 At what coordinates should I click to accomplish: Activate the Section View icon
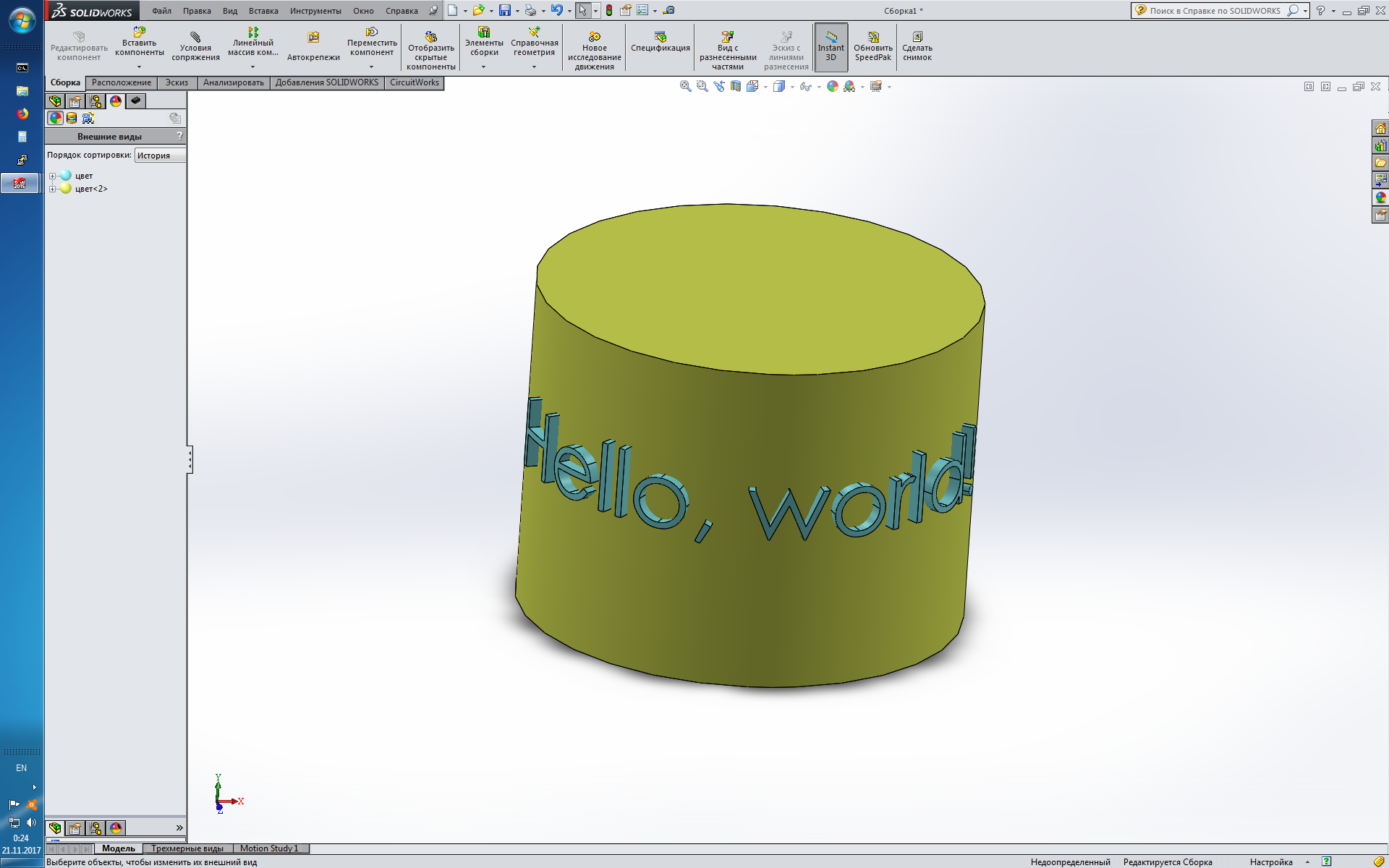pyautogui.click(x=736, y=86)
